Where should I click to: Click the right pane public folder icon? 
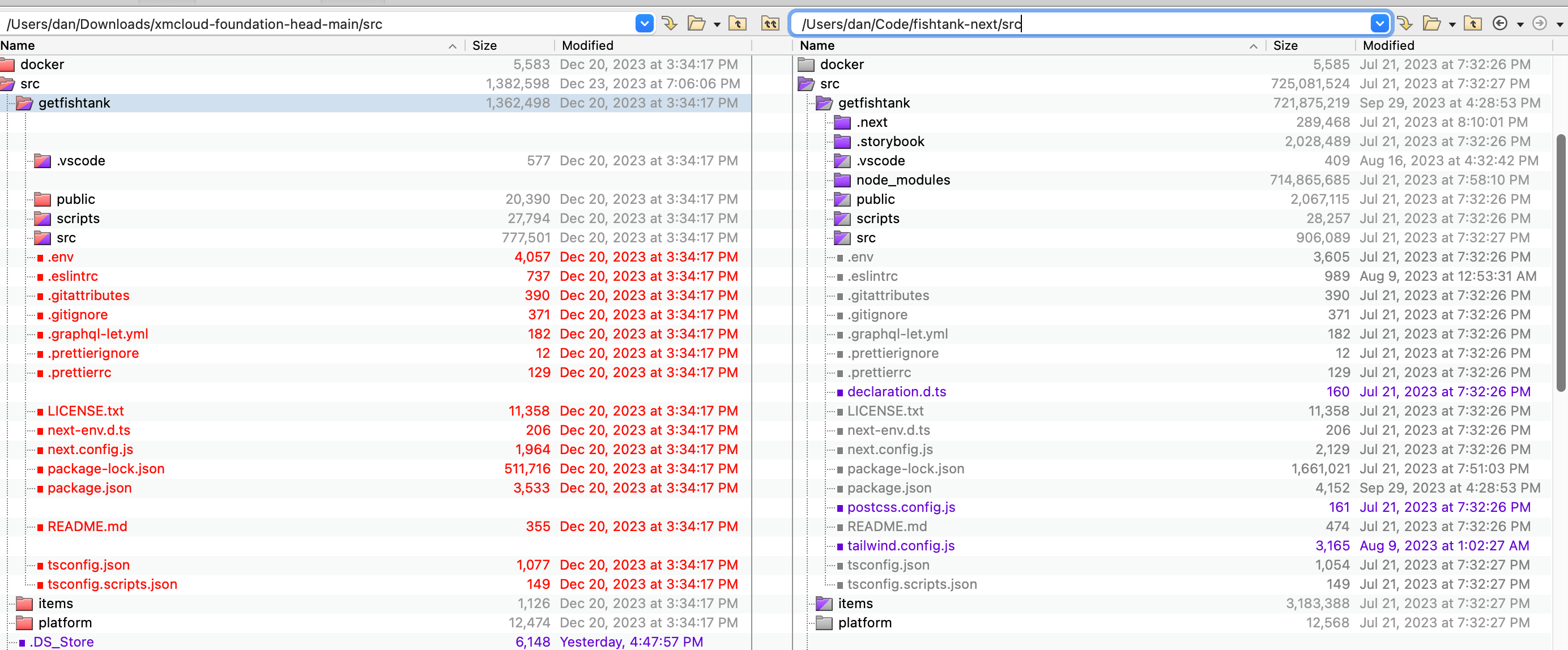pyautogui.click(x=842, y=199)
